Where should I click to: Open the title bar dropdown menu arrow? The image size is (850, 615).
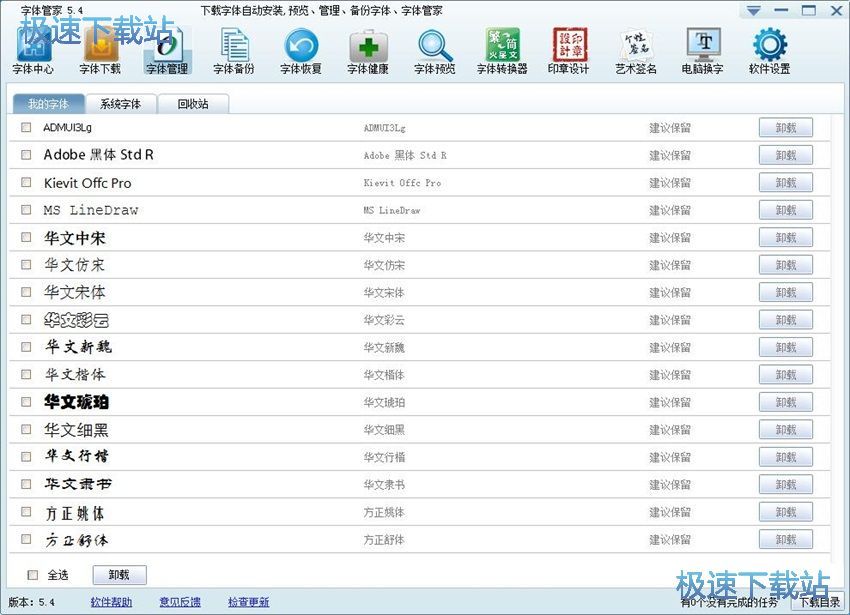click(x=754, y=10)
